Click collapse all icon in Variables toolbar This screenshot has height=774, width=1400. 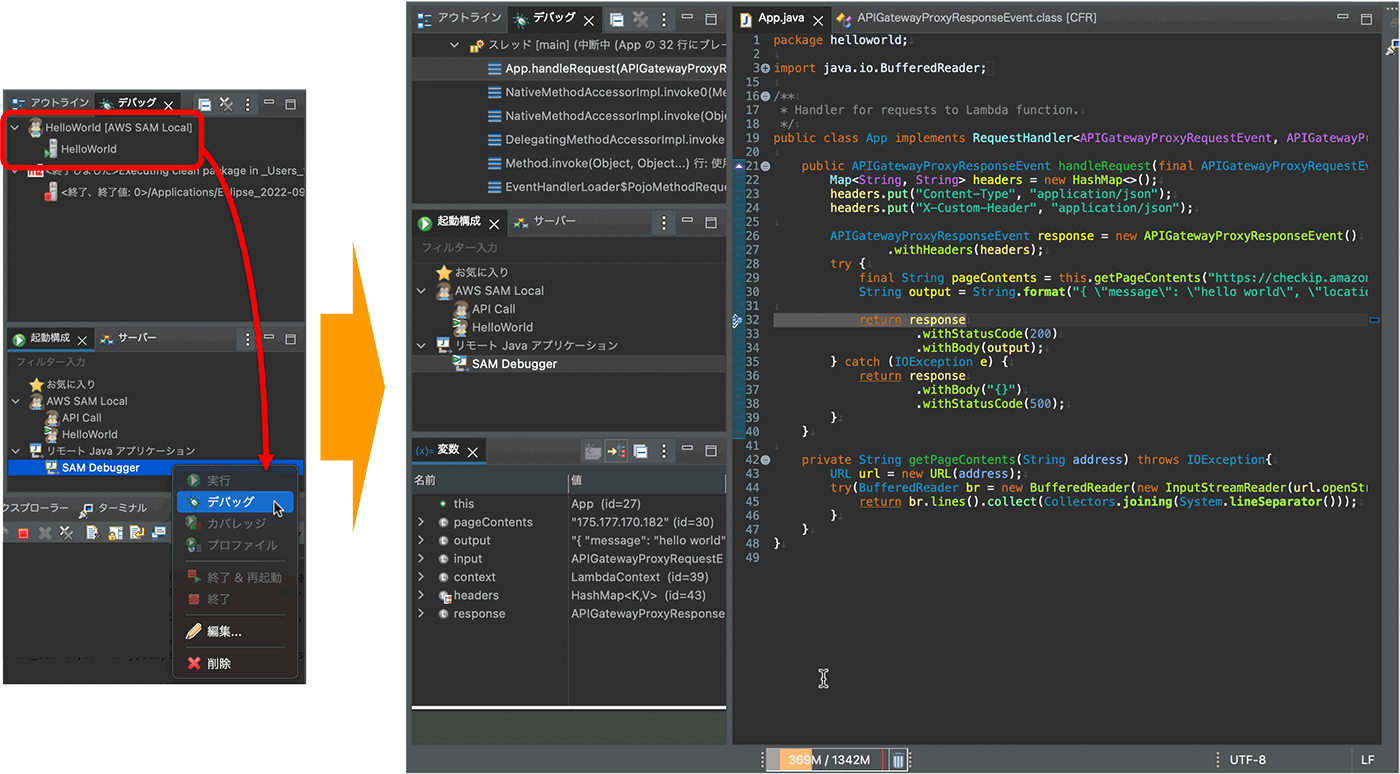(640, 452)
